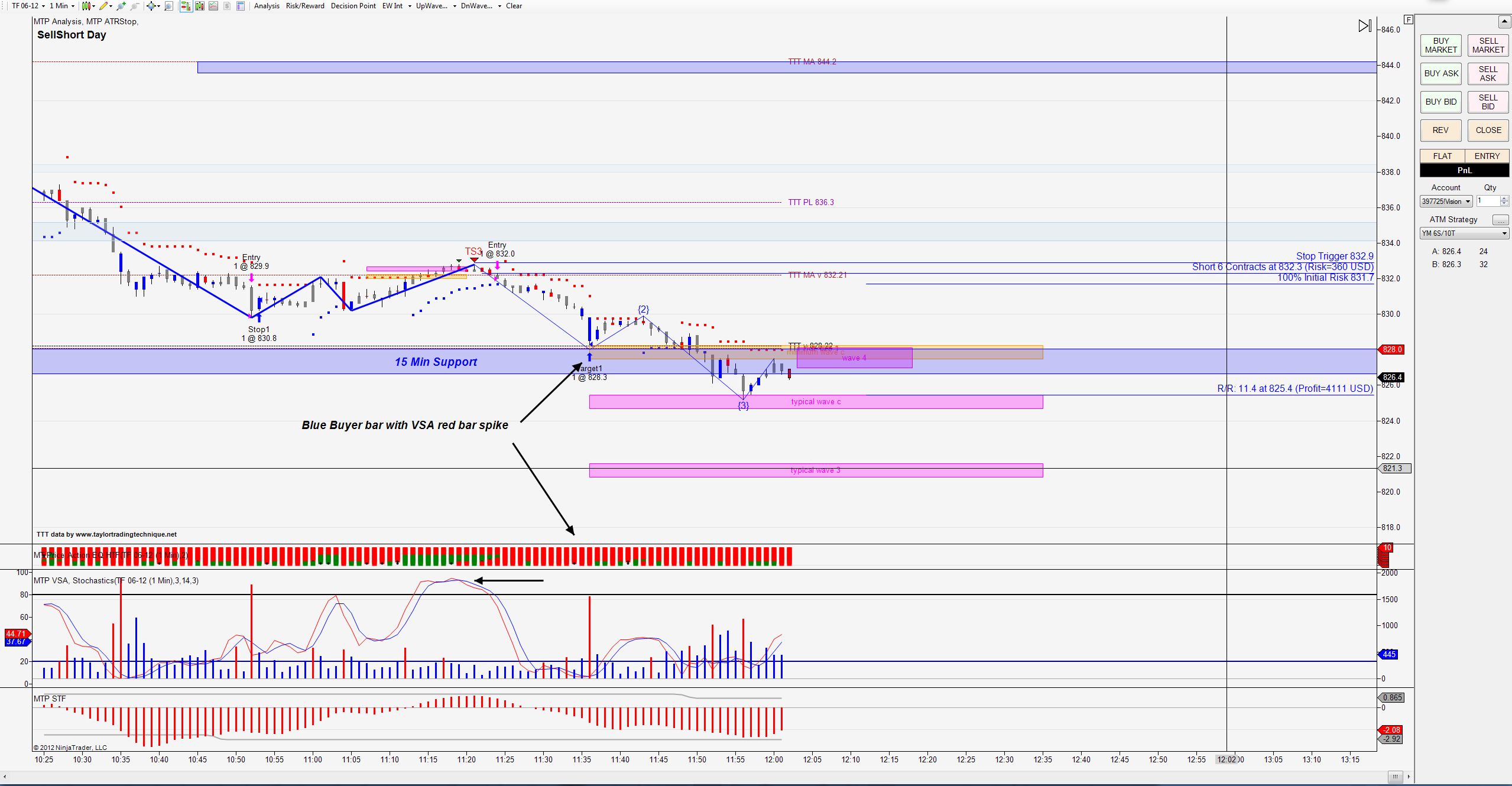Expand the DnWave dropdown arrow
Image resolution: width=1512 pixels, height=786 pixels.
coord(499,6)
